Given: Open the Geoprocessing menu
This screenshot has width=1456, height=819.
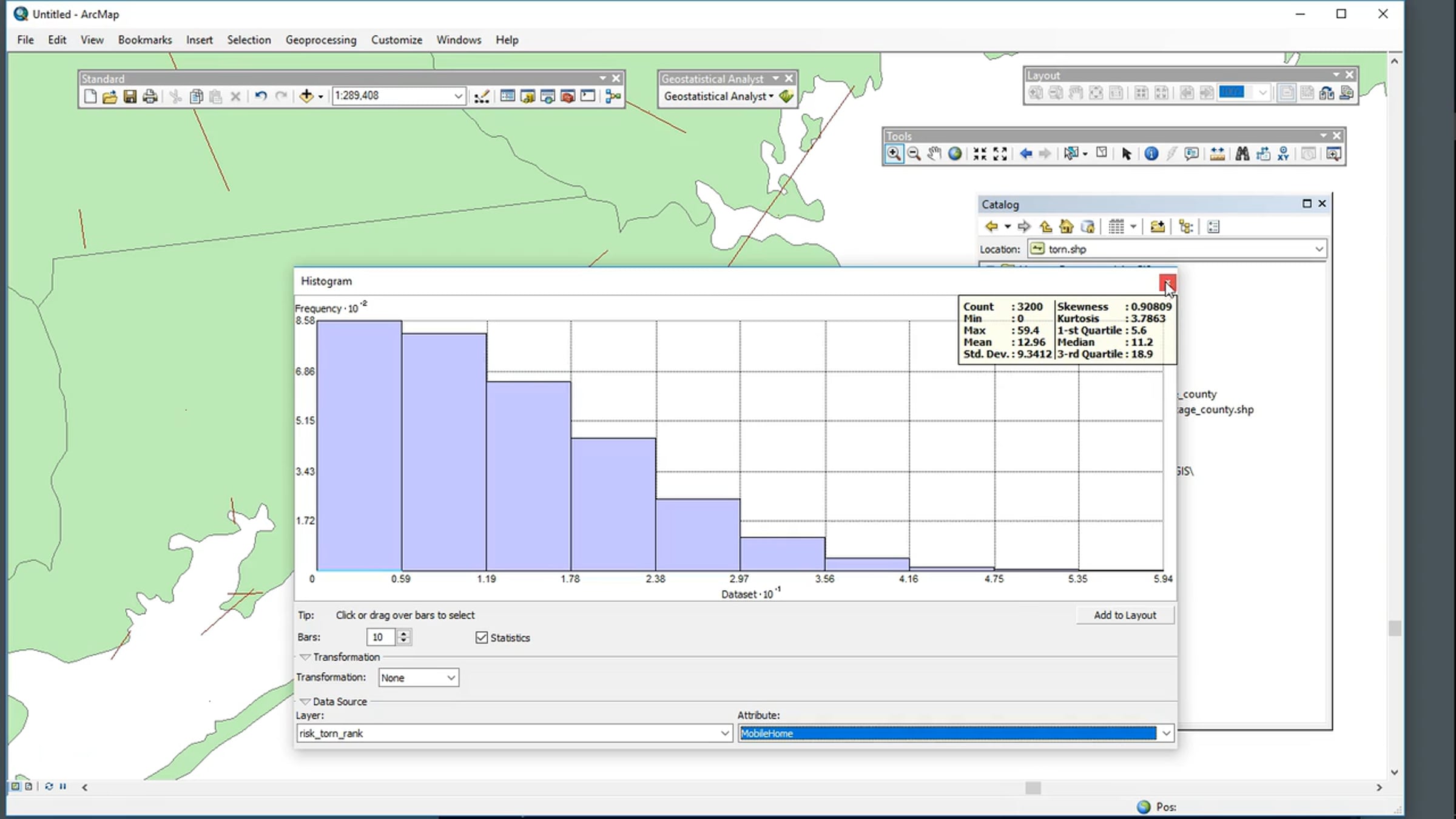Looking at the screenshot, I should click(x=321, y=39).
